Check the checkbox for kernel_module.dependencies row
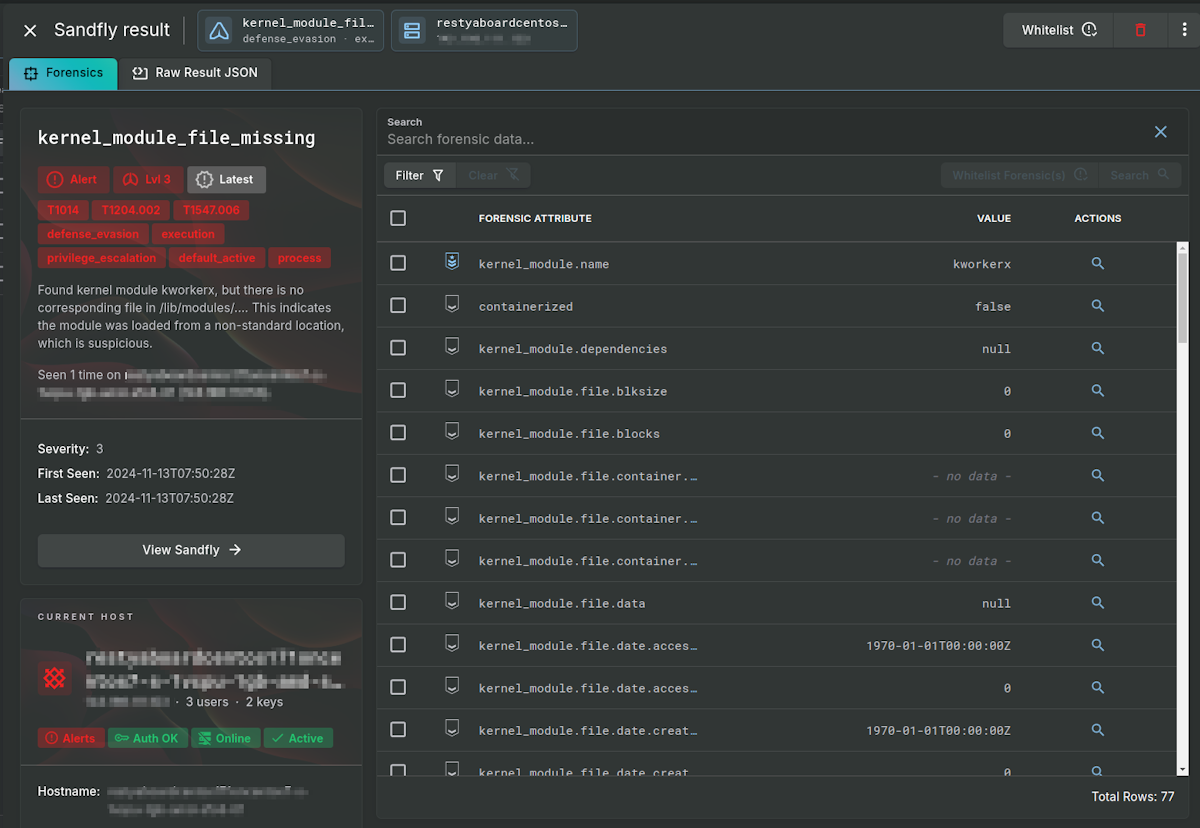This screenshot has height=828, width=1200. point(397,348)
